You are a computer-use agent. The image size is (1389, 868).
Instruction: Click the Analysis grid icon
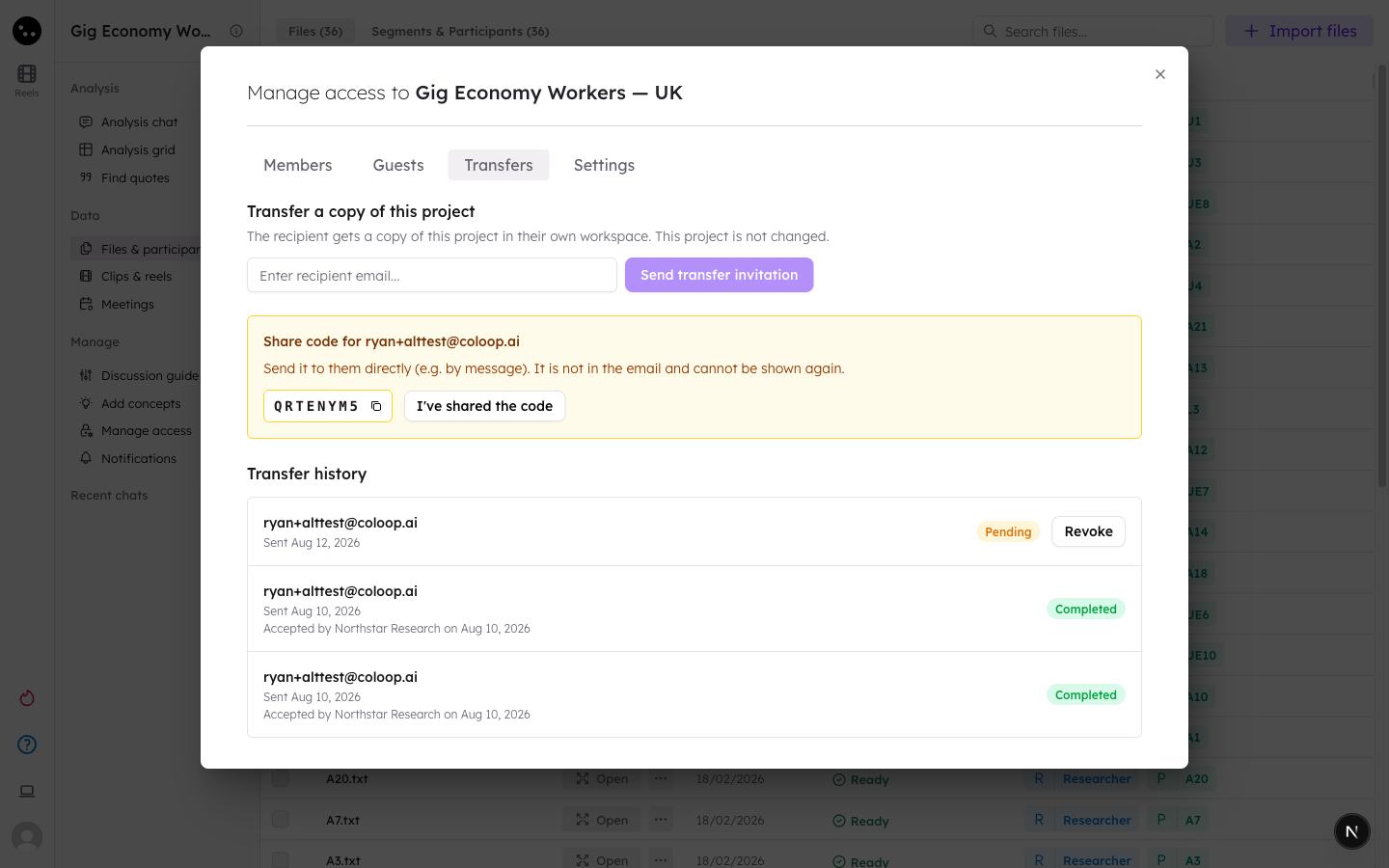click(86, 149)
